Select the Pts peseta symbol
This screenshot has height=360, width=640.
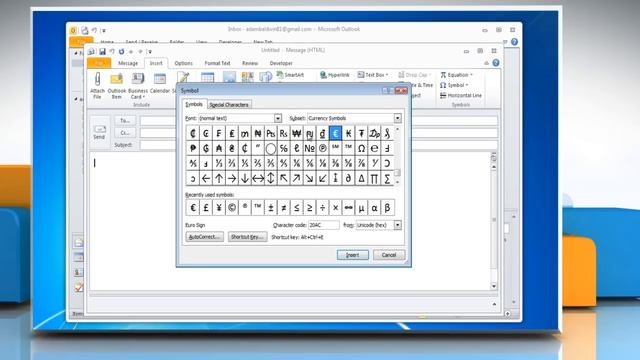point(271,133)
